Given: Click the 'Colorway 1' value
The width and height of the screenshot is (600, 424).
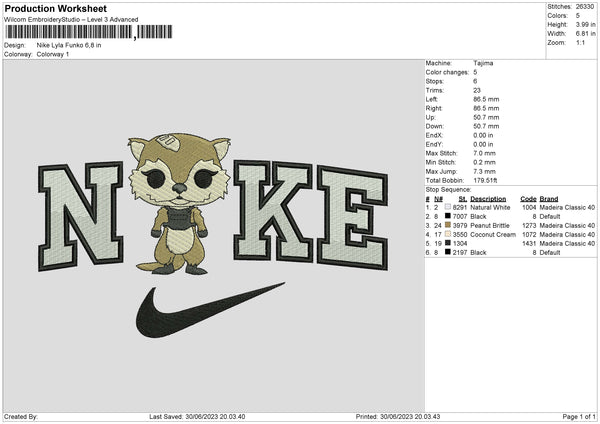Looking at the screenshot, I should pos(53,54).
